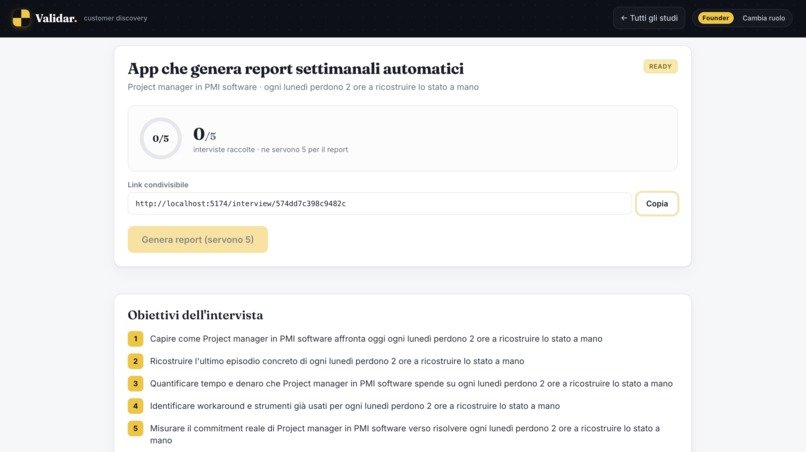This screenshot has height=452, width=806.
Task: Copy the interview link with Copia
Action: [x=657, y=204]
